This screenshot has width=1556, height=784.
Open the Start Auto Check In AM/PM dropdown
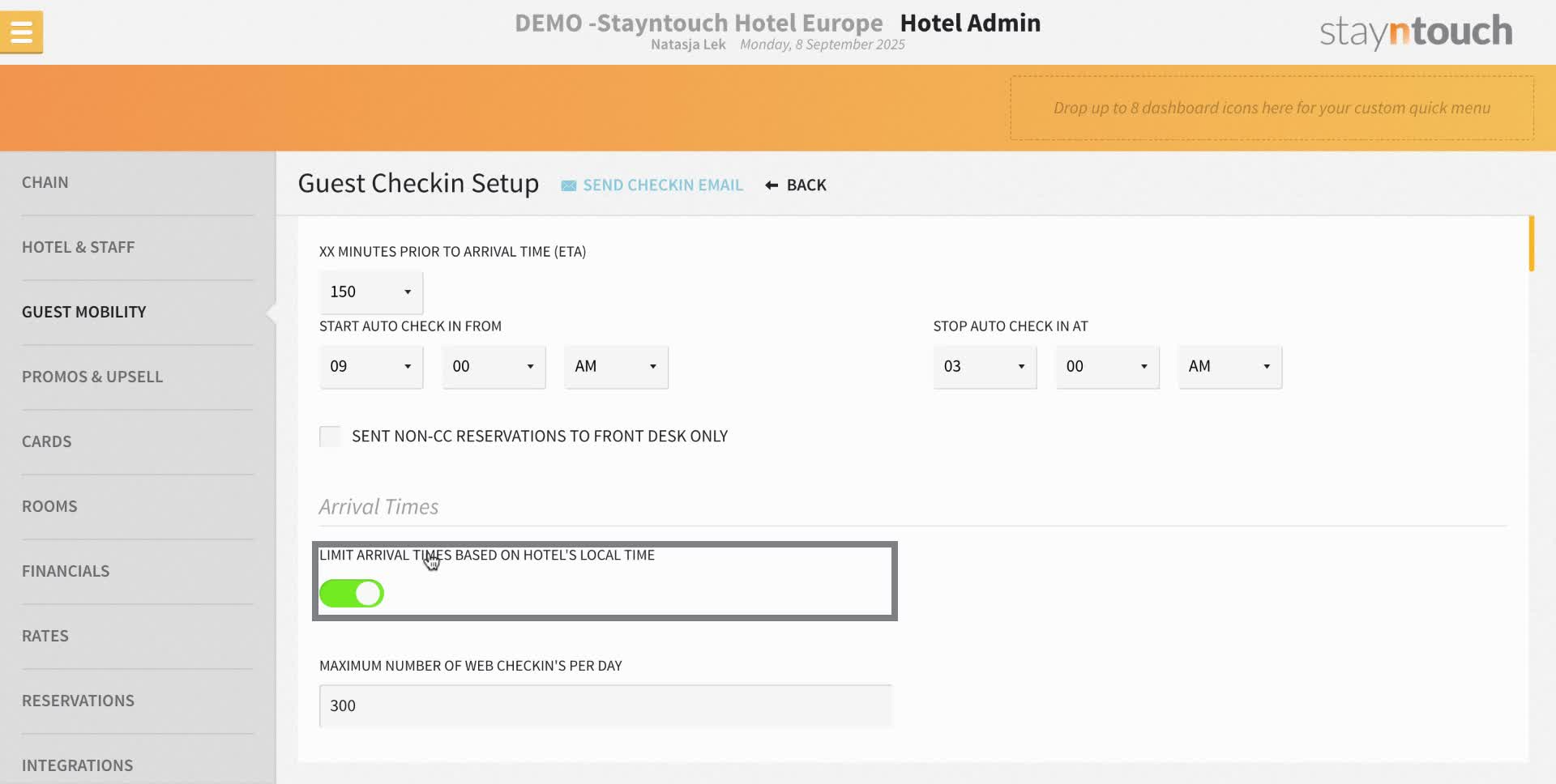coord(653,366)
